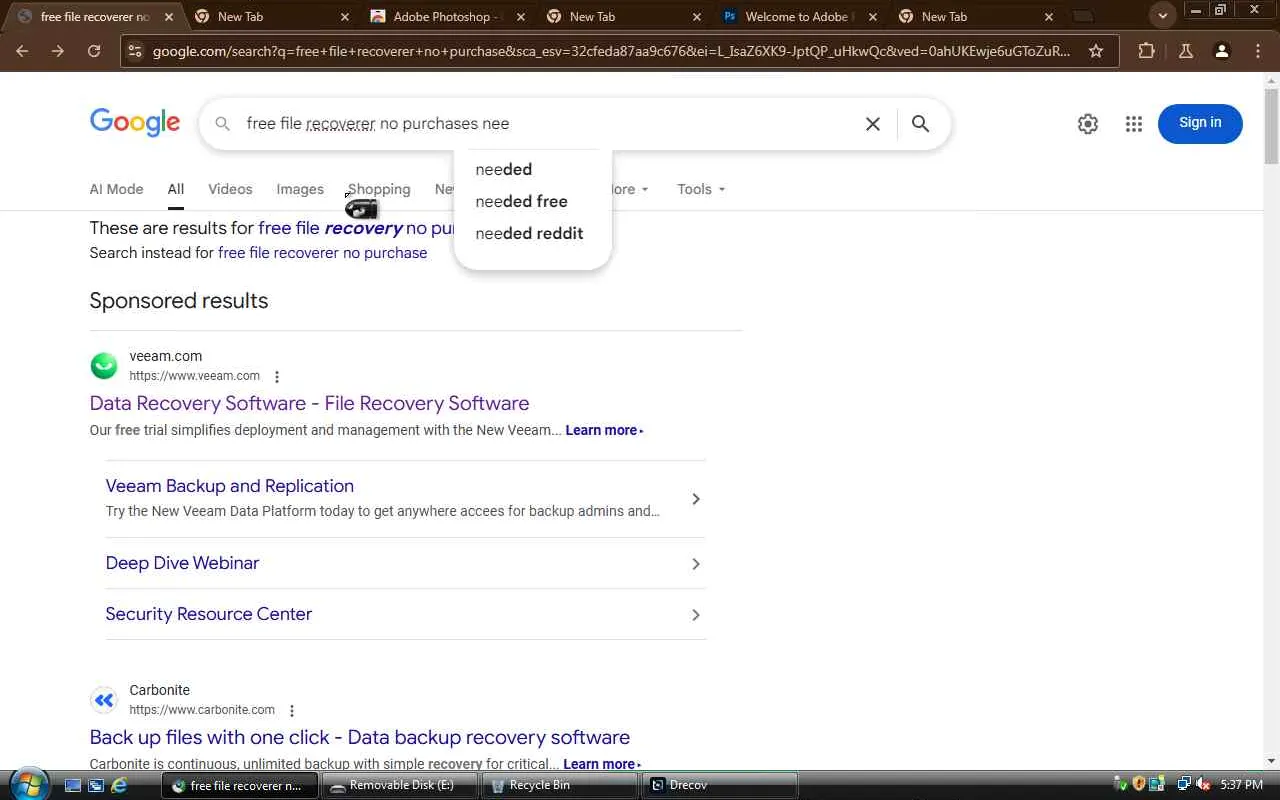This screenshot has height=800, width=1280.
Task: Click the network tray icon
Action: 1184,785
